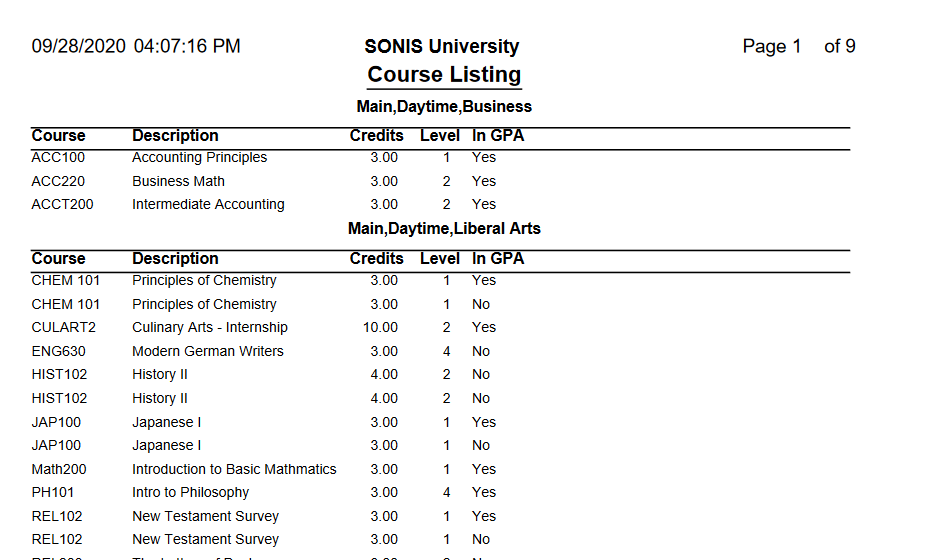Click the Course Listing report title
This screenshot has height=560, width=936.
(x=444, y=75)
